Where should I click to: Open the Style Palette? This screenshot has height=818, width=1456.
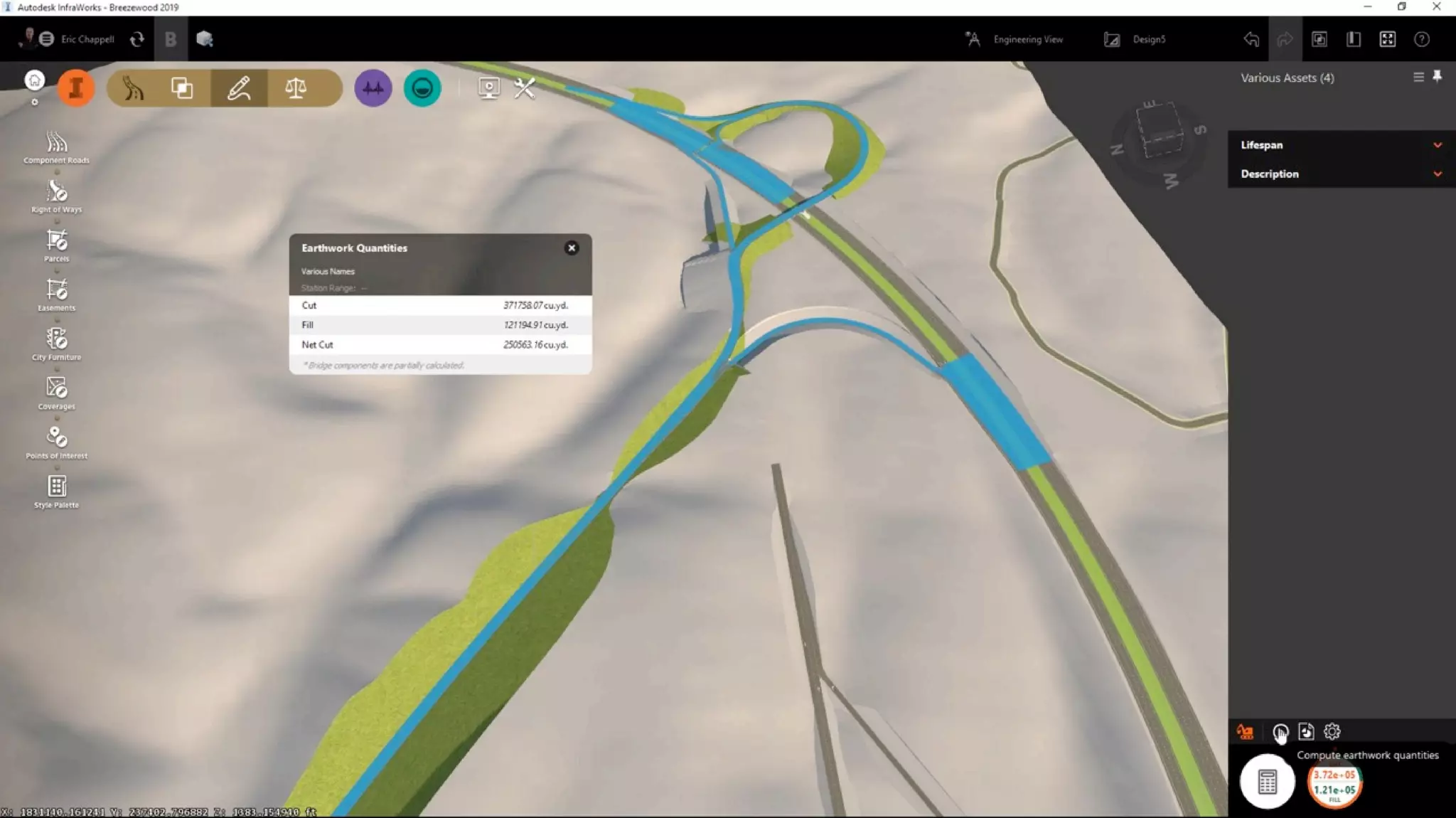(56, 487)
